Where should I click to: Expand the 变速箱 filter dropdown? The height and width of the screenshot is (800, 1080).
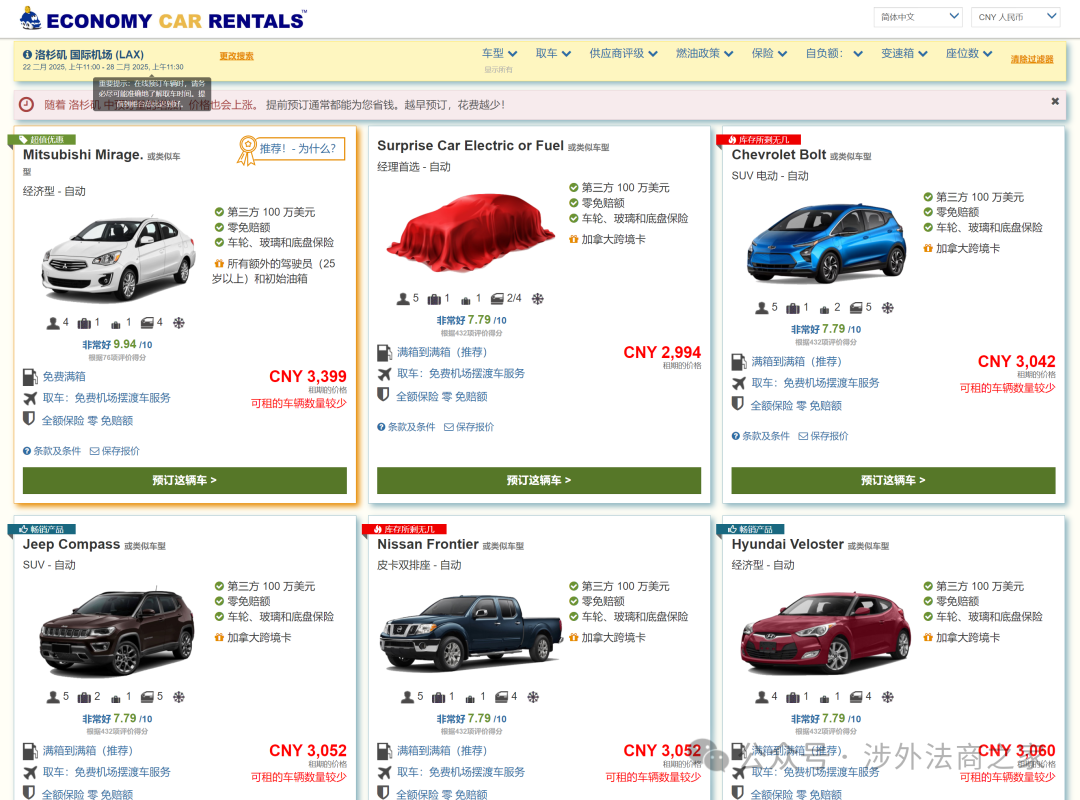click(x=904, y=53)
